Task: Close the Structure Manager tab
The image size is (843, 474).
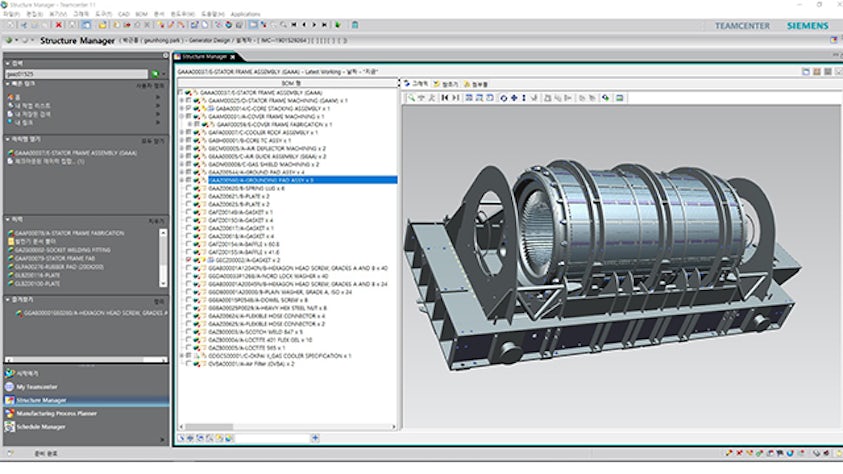Action: click(x=232, y=56)
